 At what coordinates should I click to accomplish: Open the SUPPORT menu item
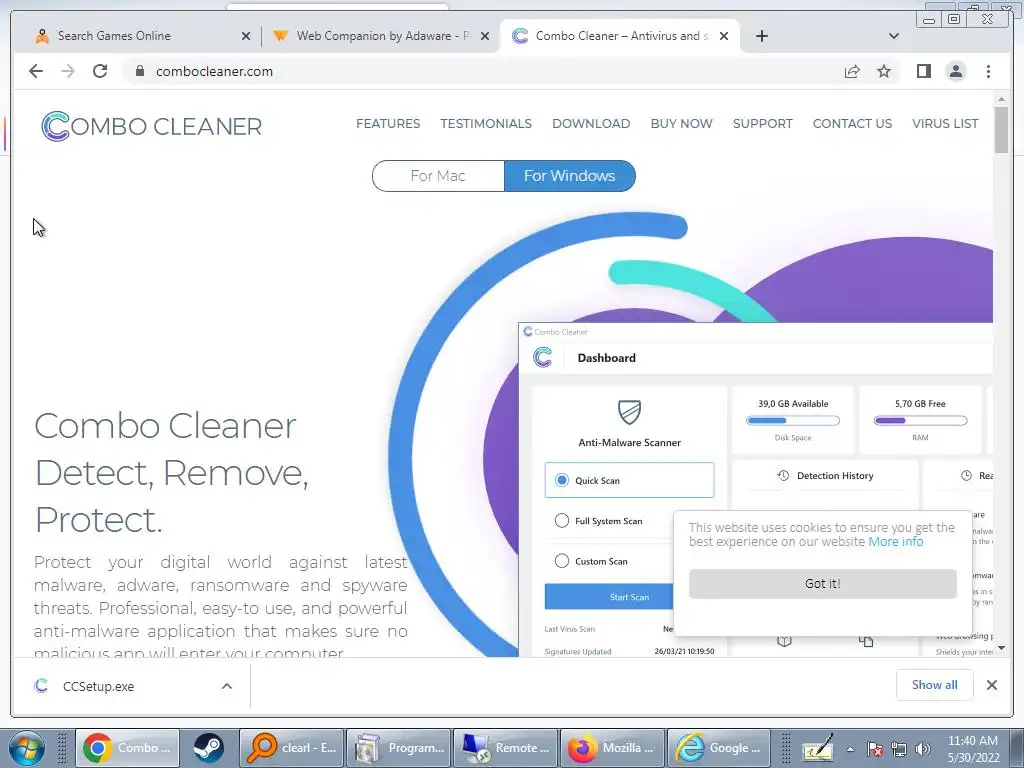(x=762, y=123)
